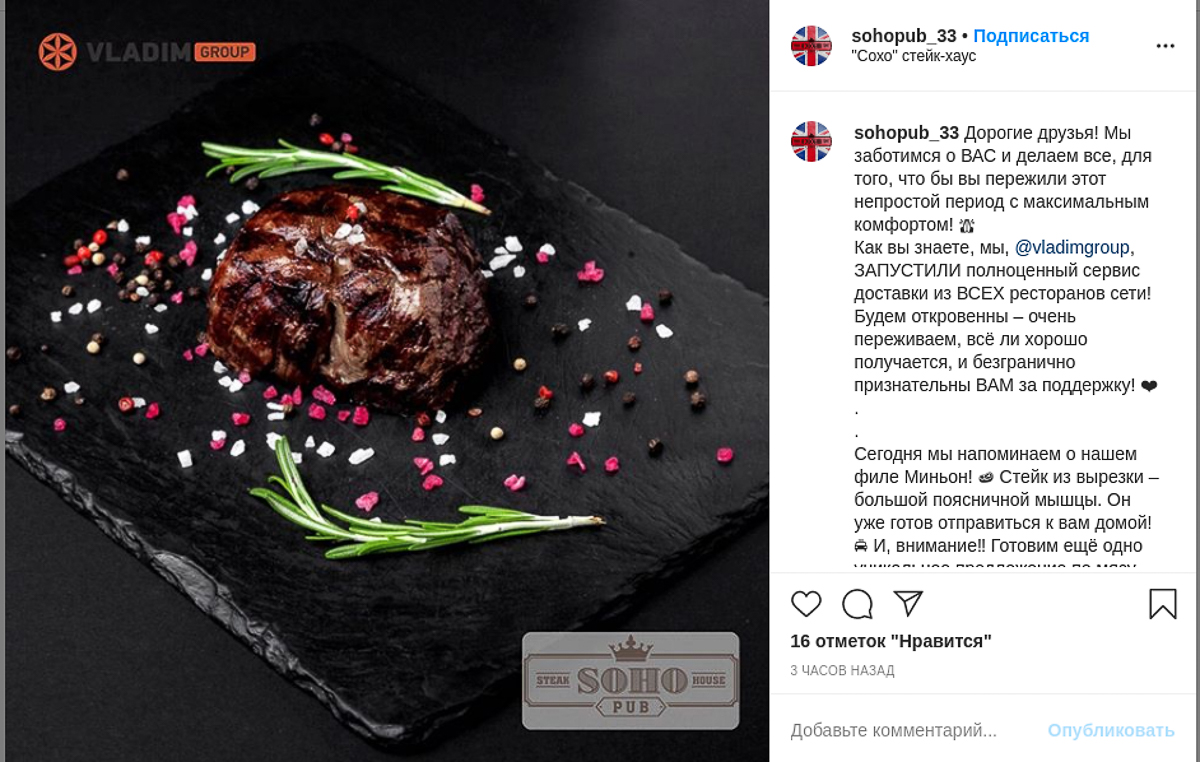View the 16 отметок "Нравится" likes list
1200x762 pixels.
tap(891, 641)
